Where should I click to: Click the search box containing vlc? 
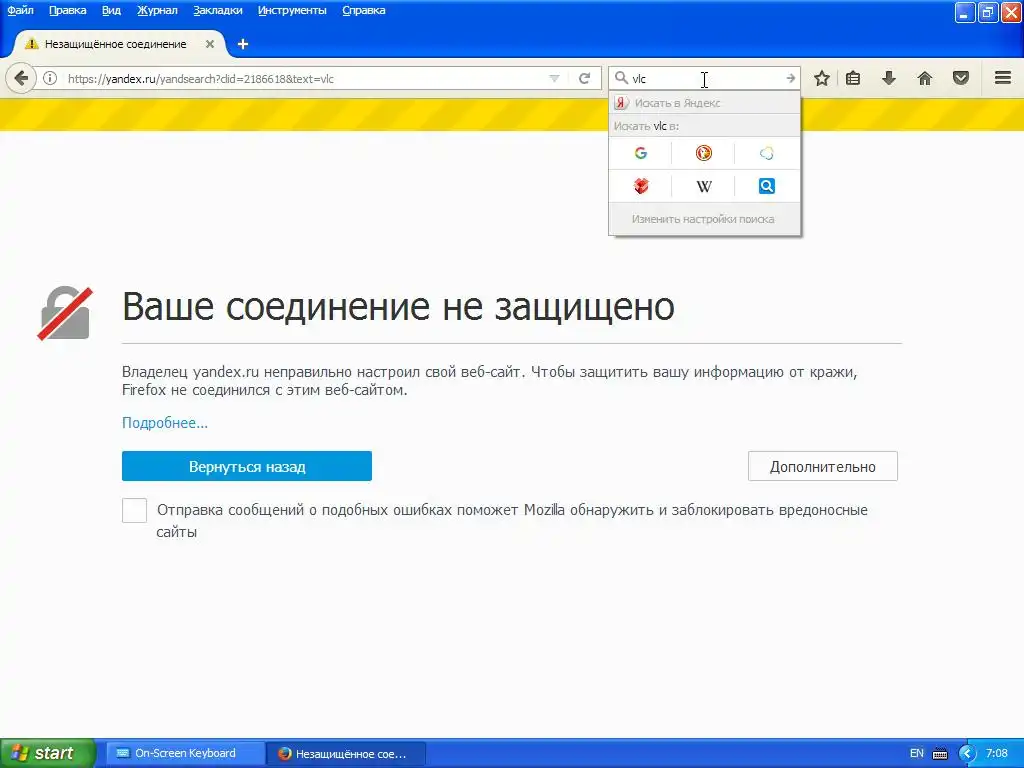tap(705, 78)
